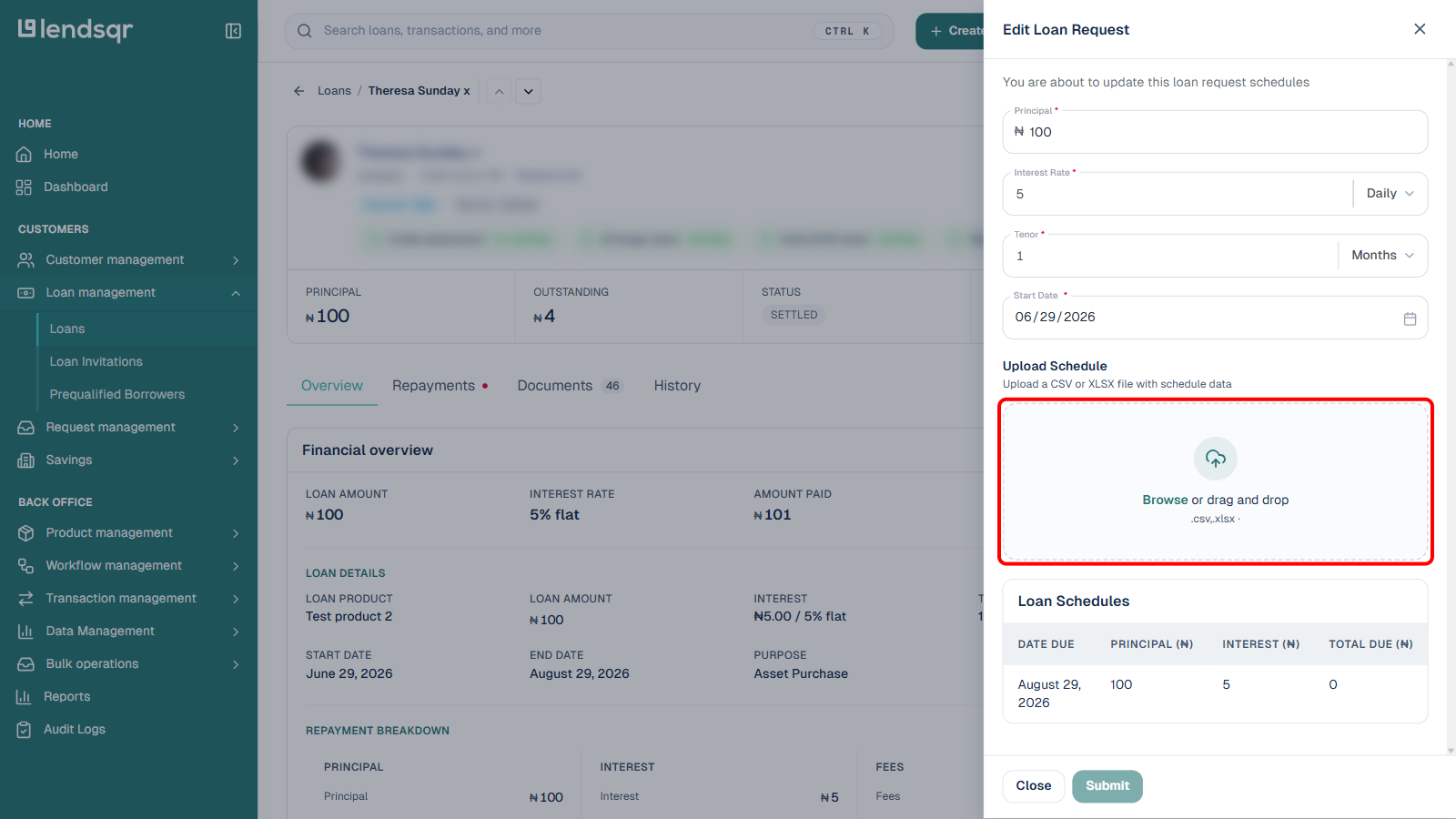Click the Loans breadcrumb link
Screen dimensions: 1456x819
coord(334,91)
